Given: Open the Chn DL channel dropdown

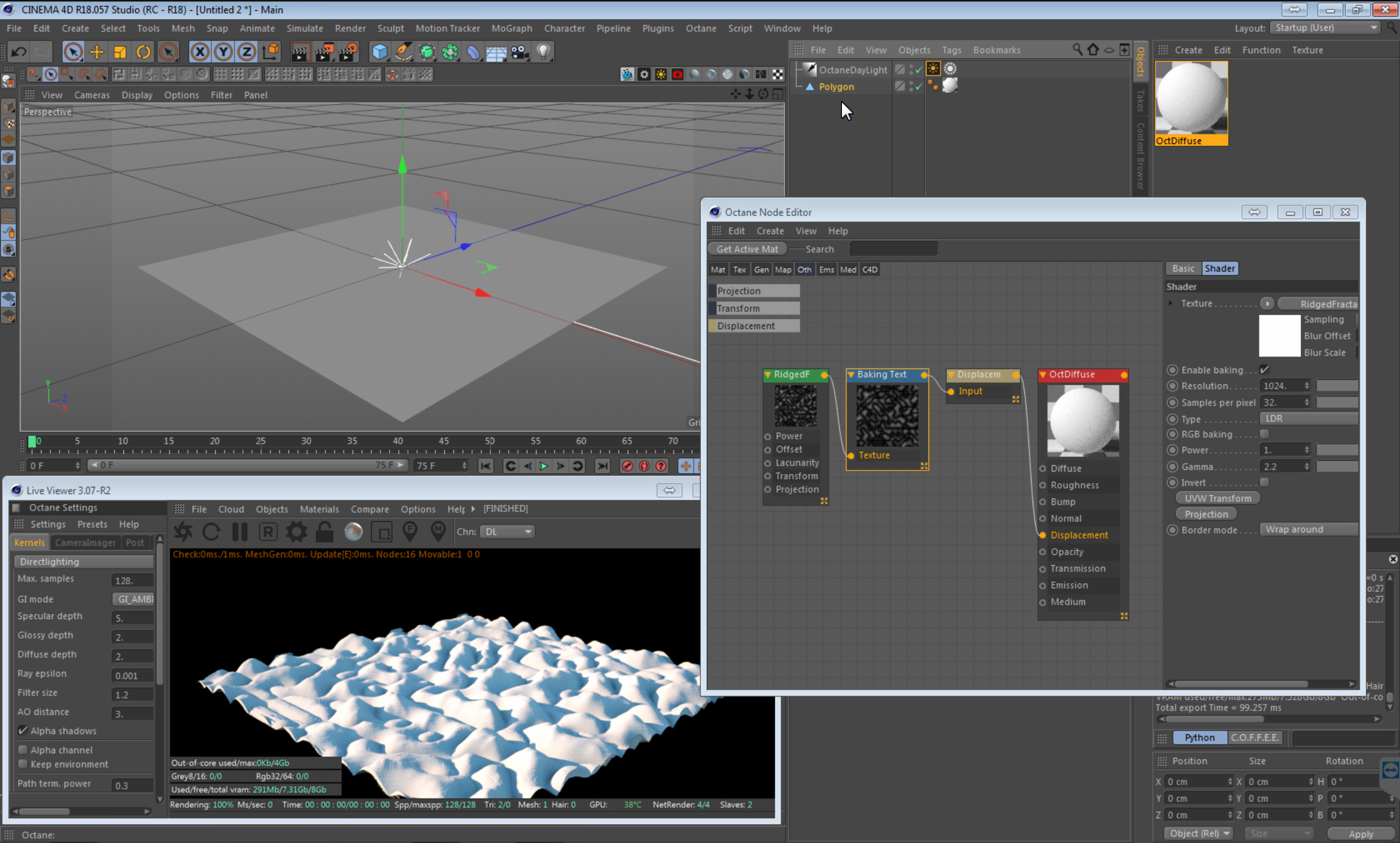Looking at the screenshot, I should (507, 532).
